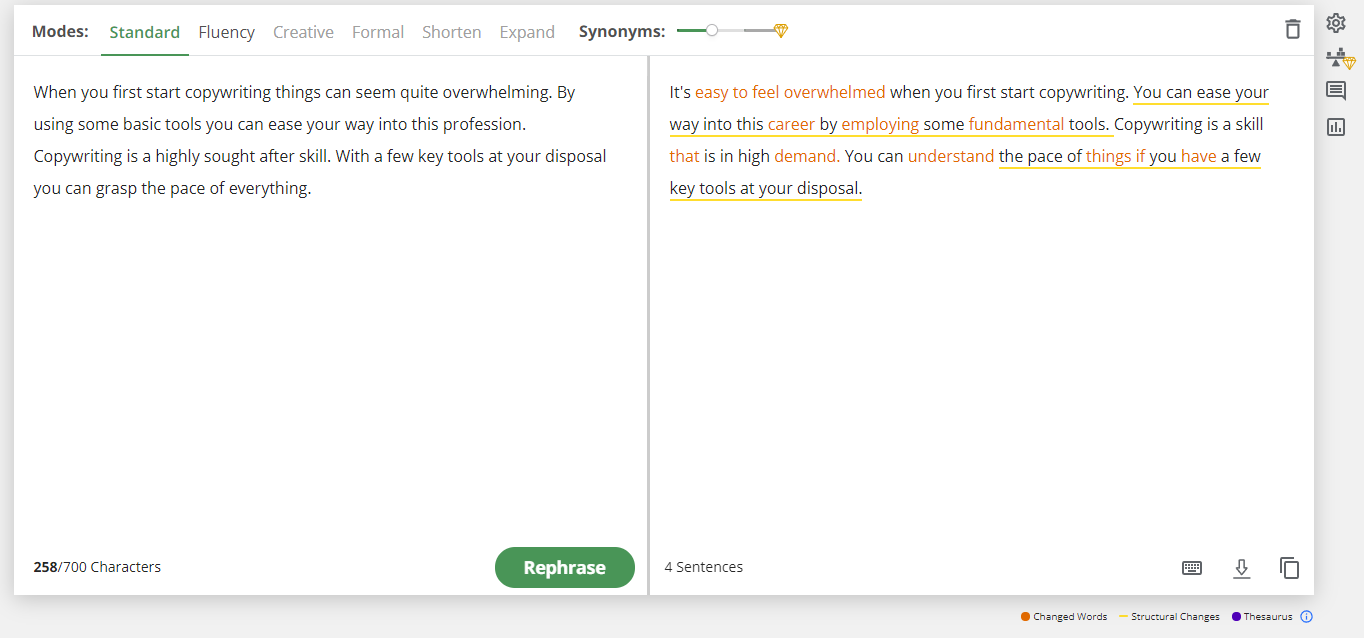Click the premium diamond at slider end
The width and height of the screenshot is (1364, 638).
pyautogui.click(x=781, y=31)
